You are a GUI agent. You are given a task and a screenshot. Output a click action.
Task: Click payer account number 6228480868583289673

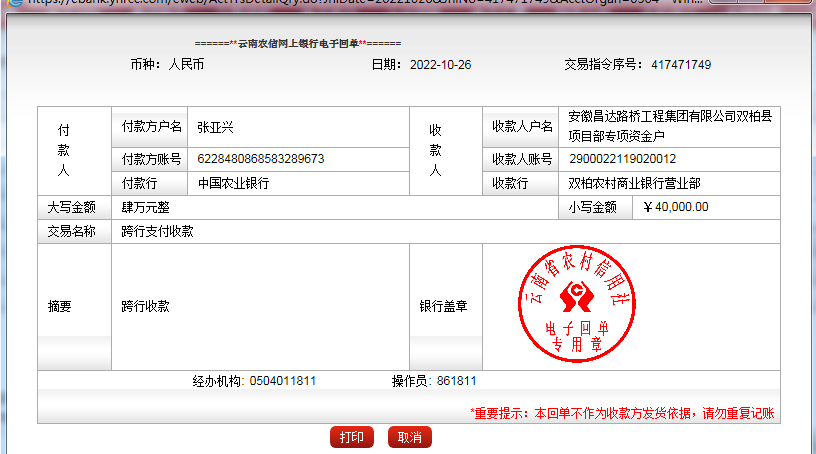click(261, 159)
